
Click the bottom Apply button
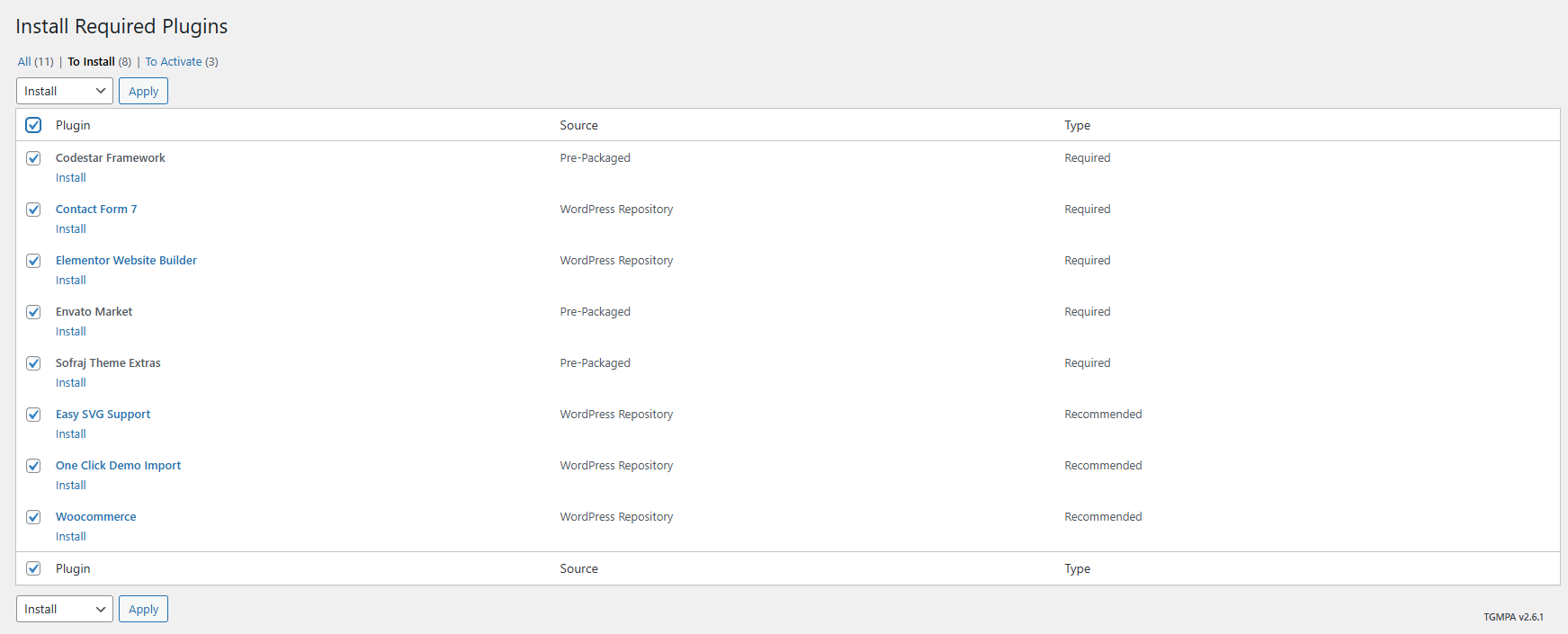(x=143, y=609)
